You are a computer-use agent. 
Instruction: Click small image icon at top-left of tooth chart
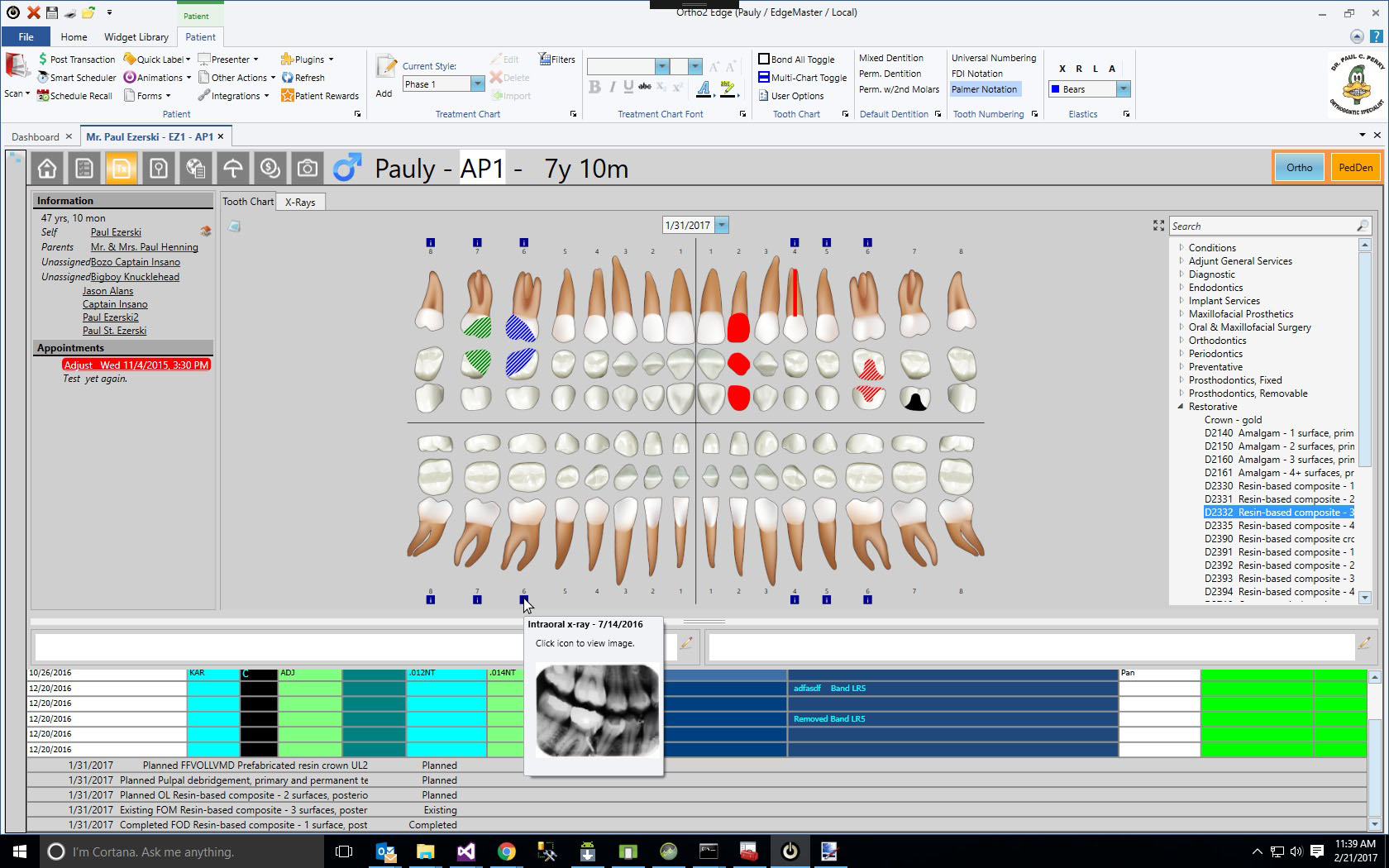coord(235,227)
